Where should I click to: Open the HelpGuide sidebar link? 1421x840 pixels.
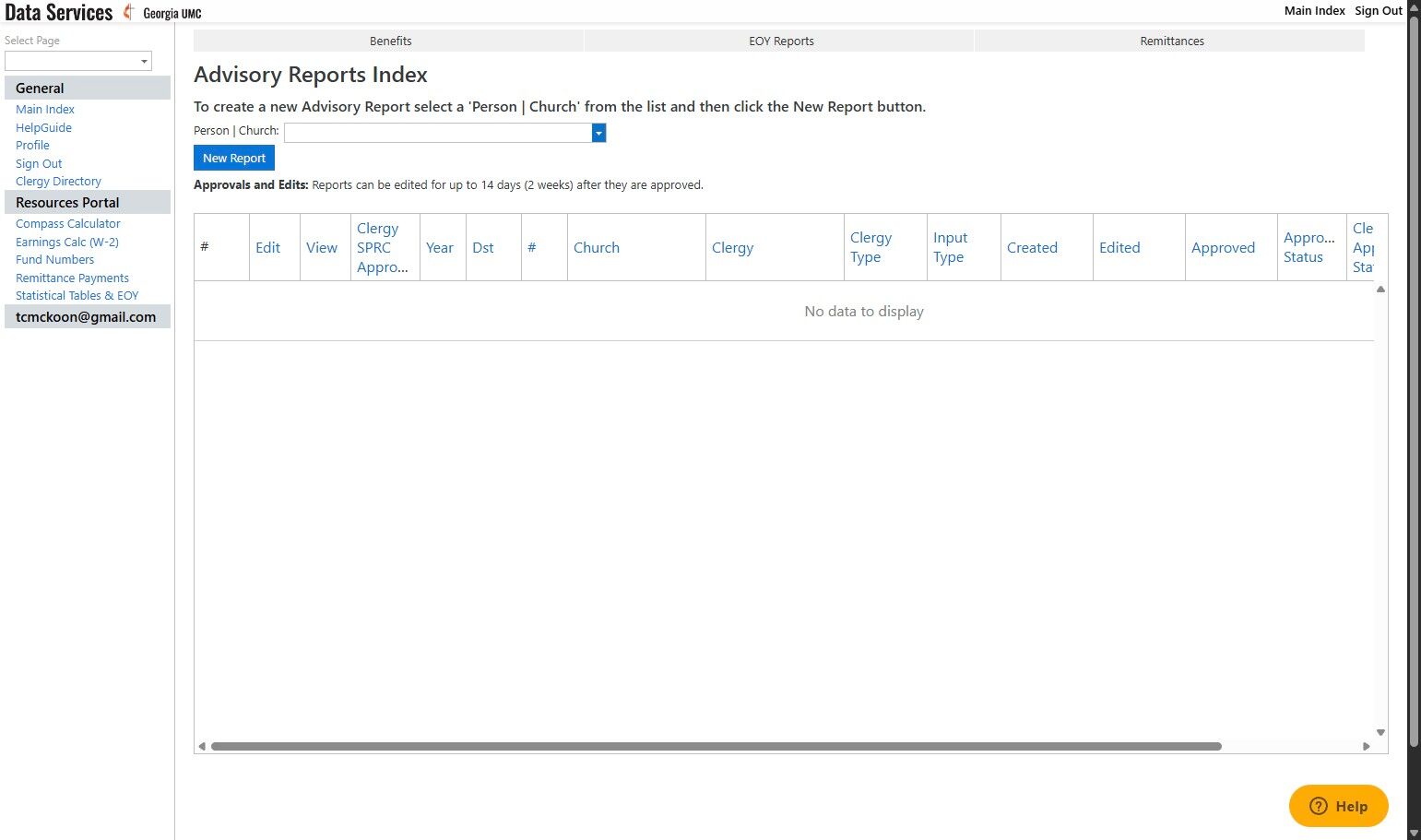[43, 127]
